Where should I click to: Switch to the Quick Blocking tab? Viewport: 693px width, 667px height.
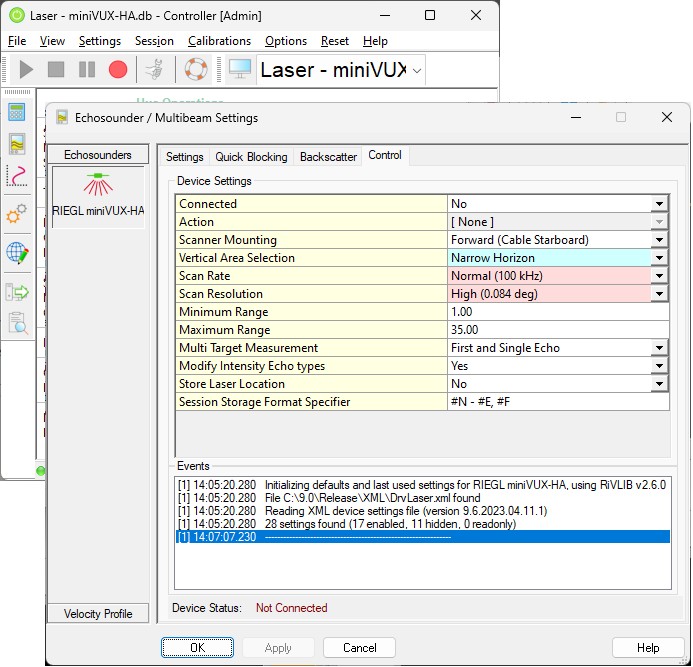click(251, 157)
